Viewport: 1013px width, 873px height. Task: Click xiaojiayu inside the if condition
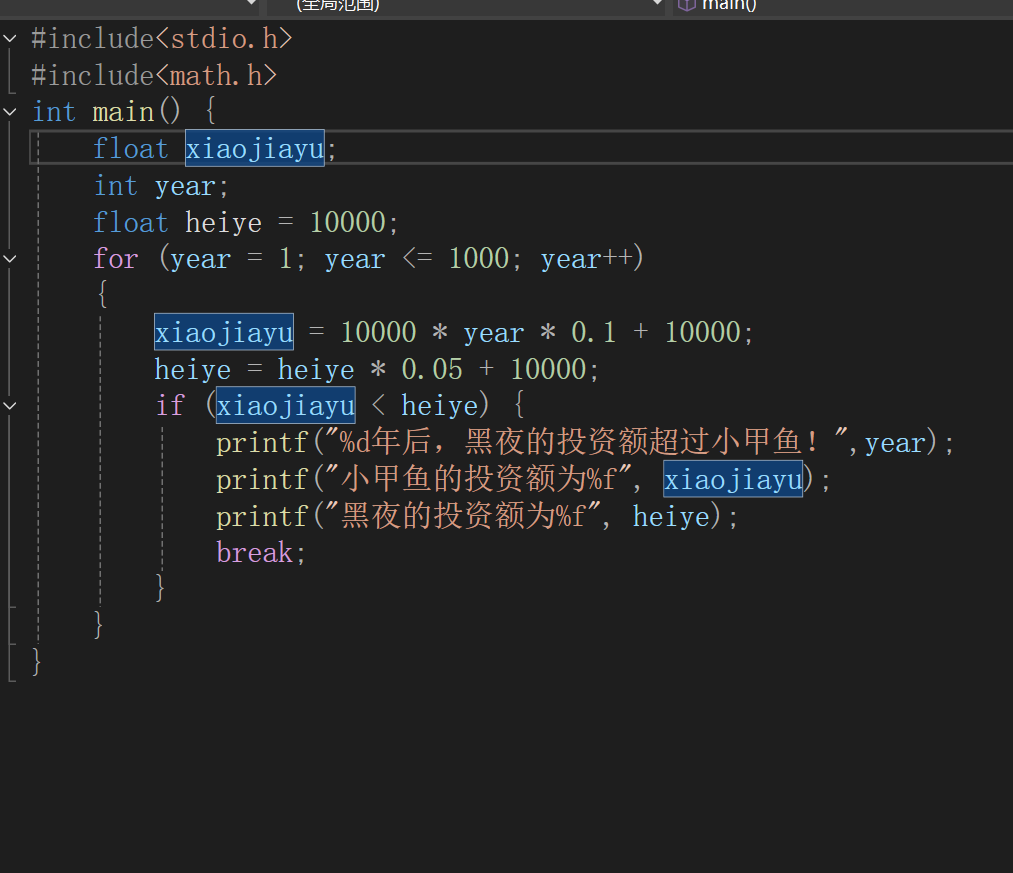click(x=286, y=406)
